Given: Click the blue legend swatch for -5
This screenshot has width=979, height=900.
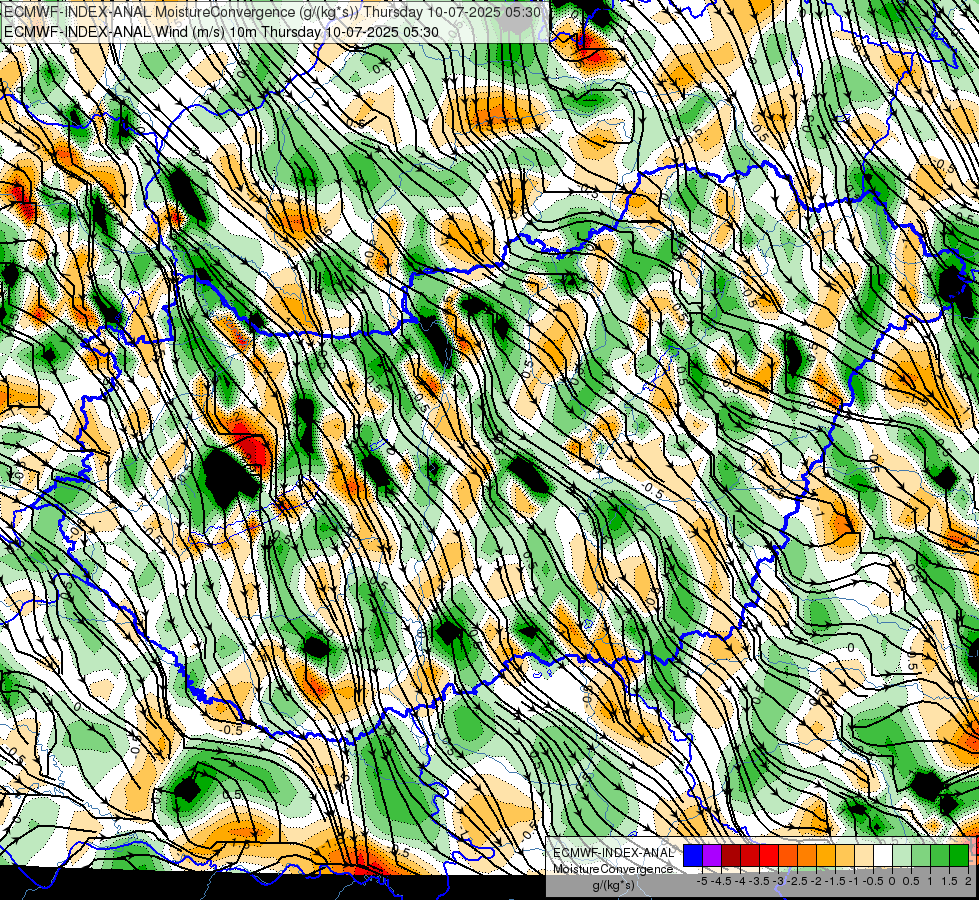Looking at the screenshot, I should pos(693,855).
